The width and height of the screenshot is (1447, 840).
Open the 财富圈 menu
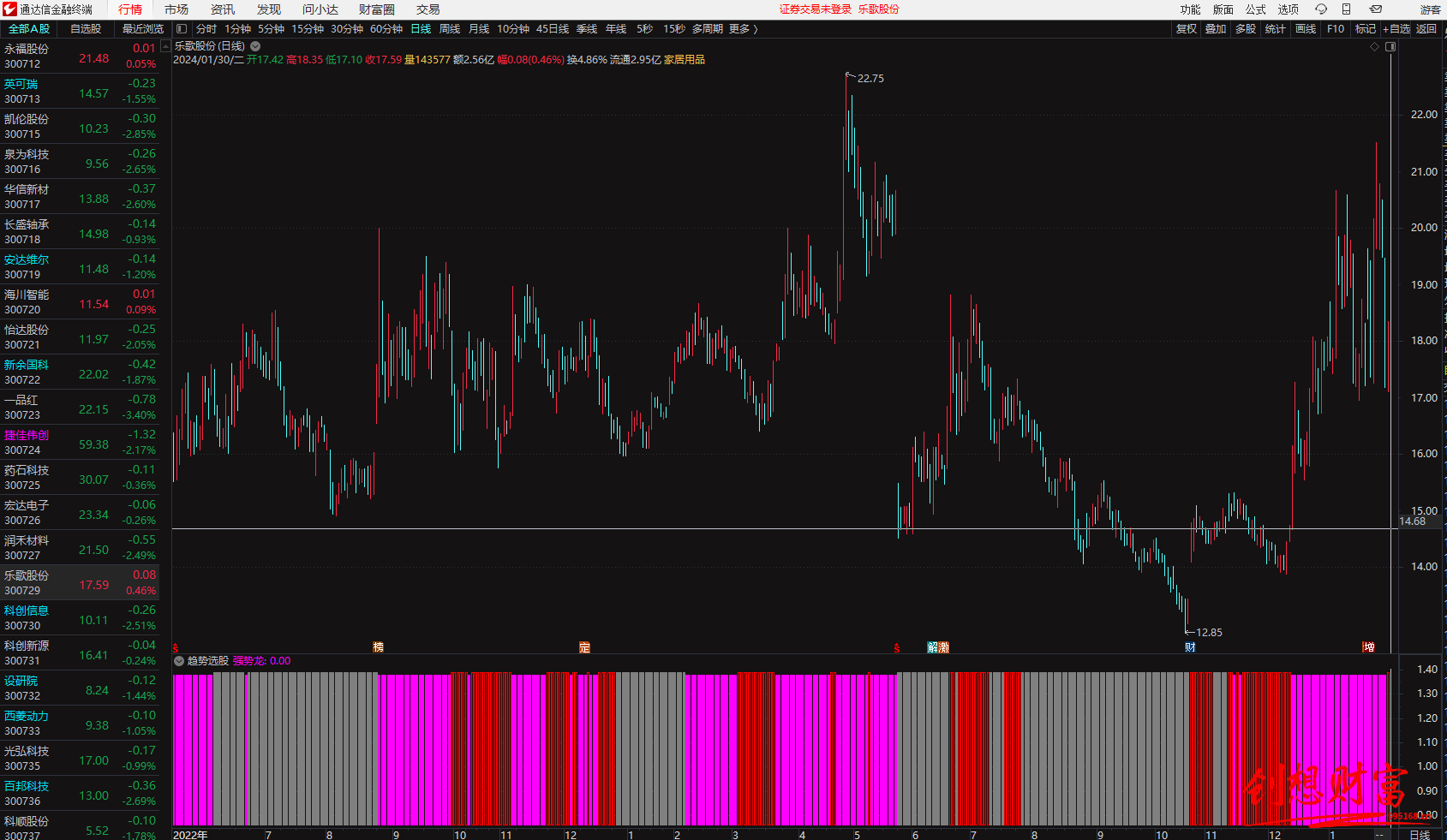(x=377, y=9)
